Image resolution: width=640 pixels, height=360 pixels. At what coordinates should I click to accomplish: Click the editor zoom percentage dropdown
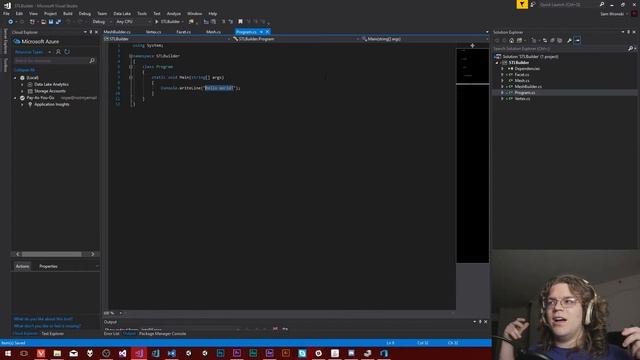113,313
